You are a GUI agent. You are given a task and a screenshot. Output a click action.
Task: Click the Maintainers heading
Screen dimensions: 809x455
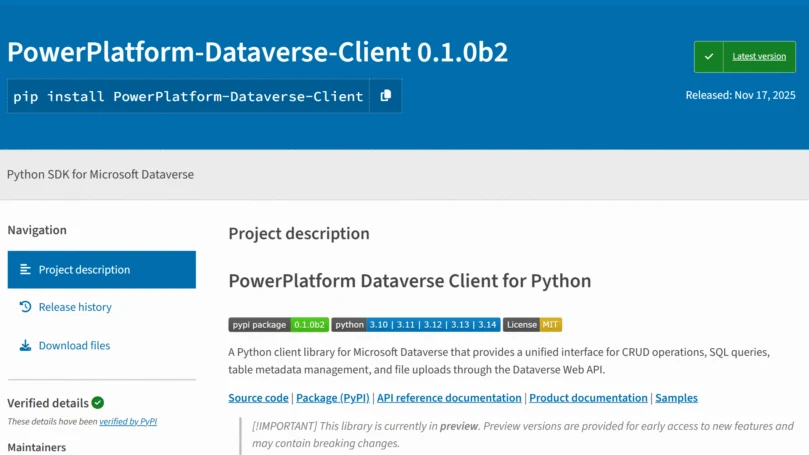(37, 447)
